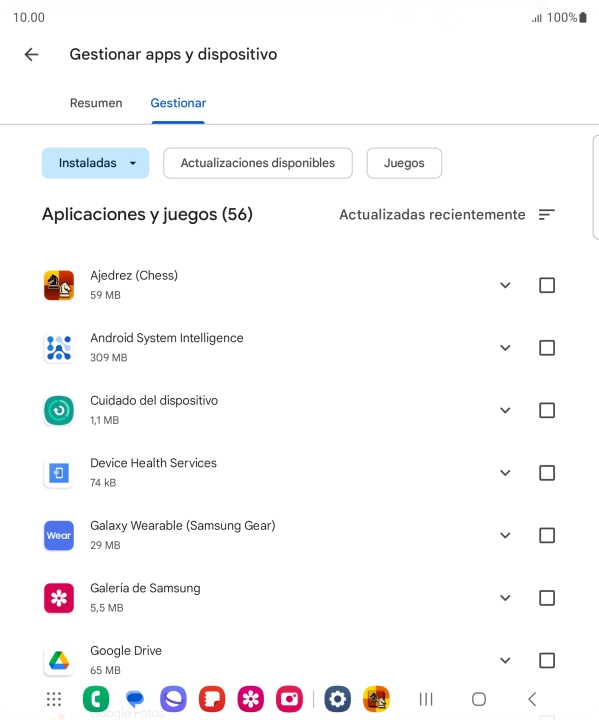The height and width of the screenshot is (720, 599).
Task: Open the app drawer grid icon
Action: (54, 699)
